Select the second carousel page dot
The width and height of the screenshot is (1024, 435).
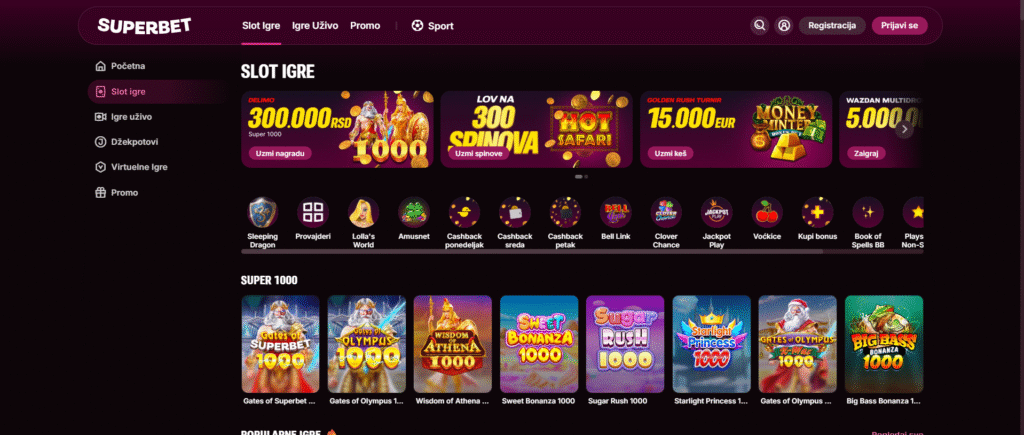coord(586,176)
